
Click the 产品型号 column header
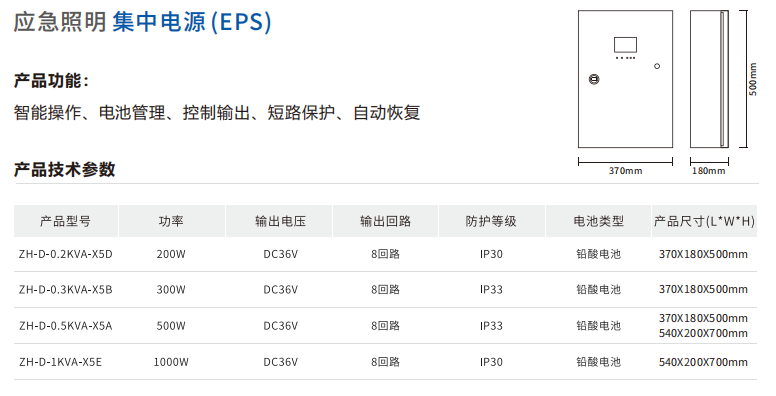coord(65,221)
